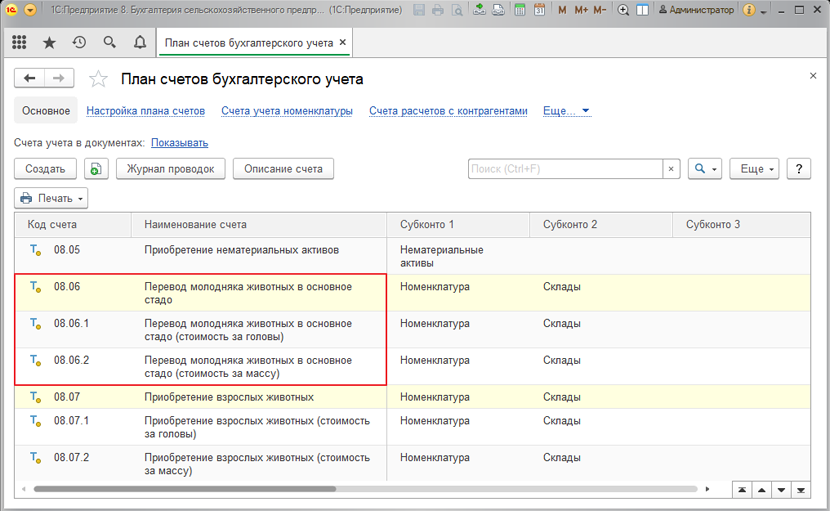Click the get link icon in the title bar

(479, 10)
